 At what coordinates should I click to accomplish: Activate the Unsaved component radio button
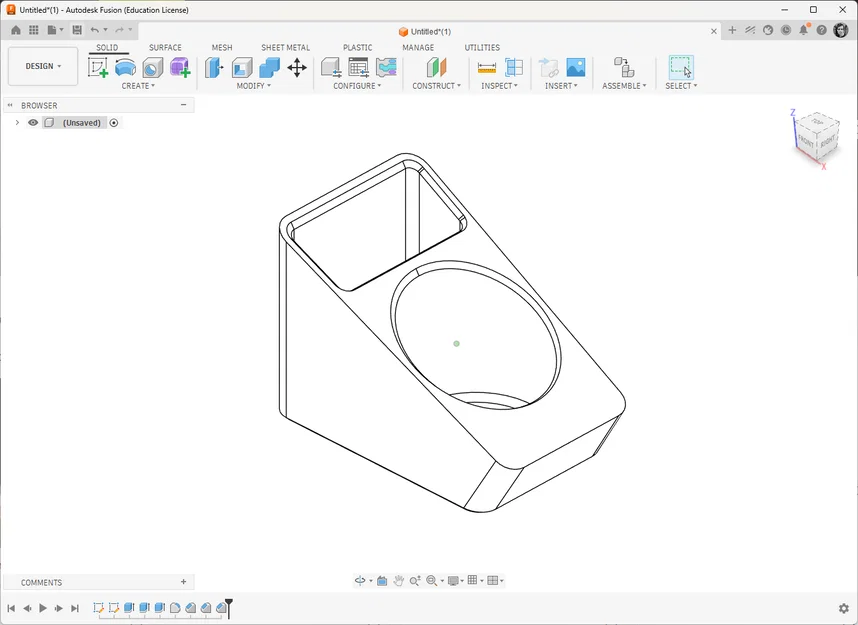tap(114, 123)
